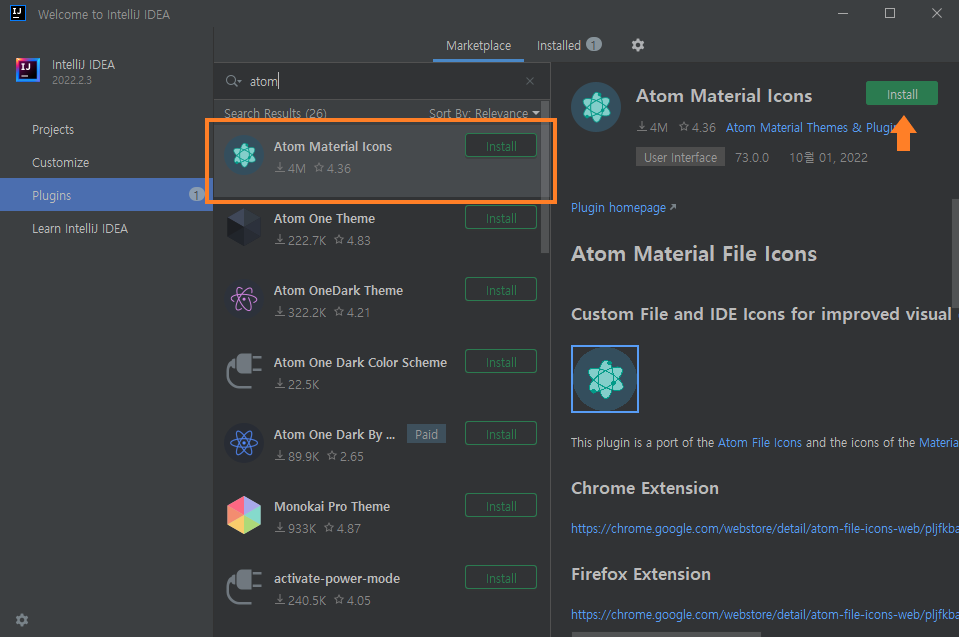959x637 pixels.
Task: Click the Plugins update count badge in sidebar
Action: (196, 194)
